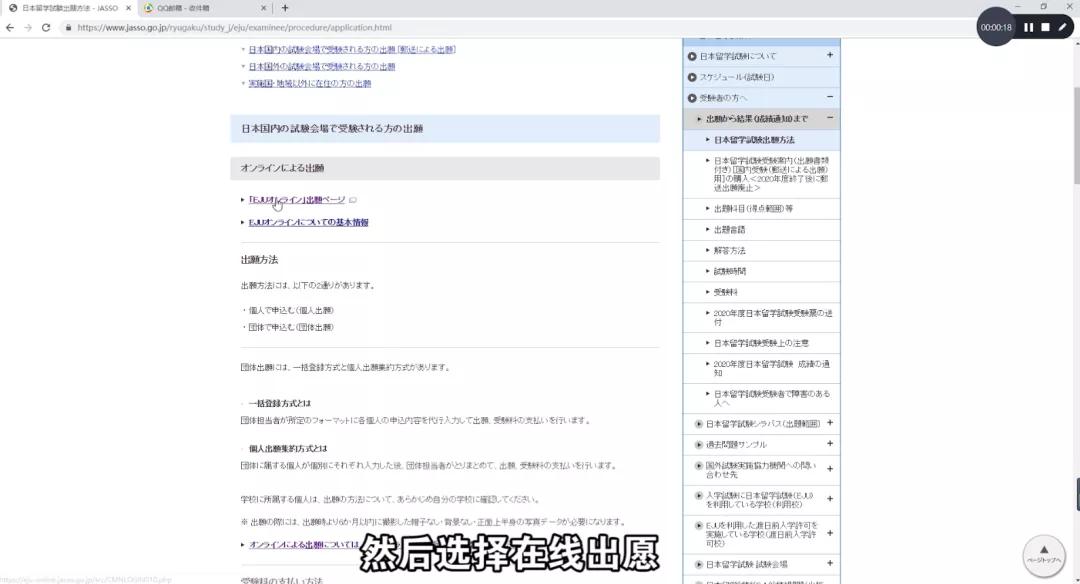The image size is (1080, 584).
Task: Expand 日本留学試験 試験会場 section
Action: click(x=830, y=563)
